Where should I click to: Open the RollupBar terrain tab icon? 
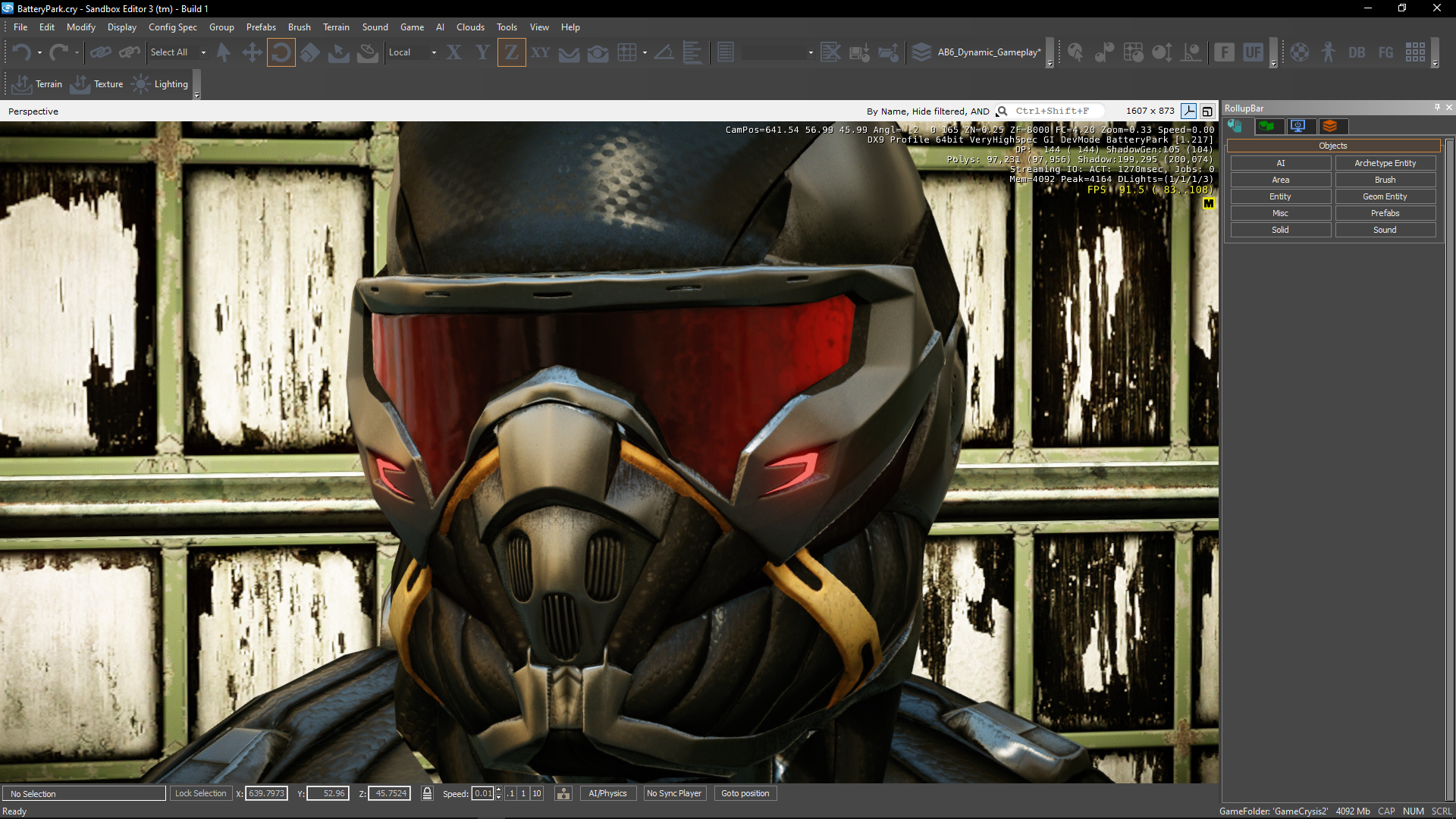(1266, 126)
